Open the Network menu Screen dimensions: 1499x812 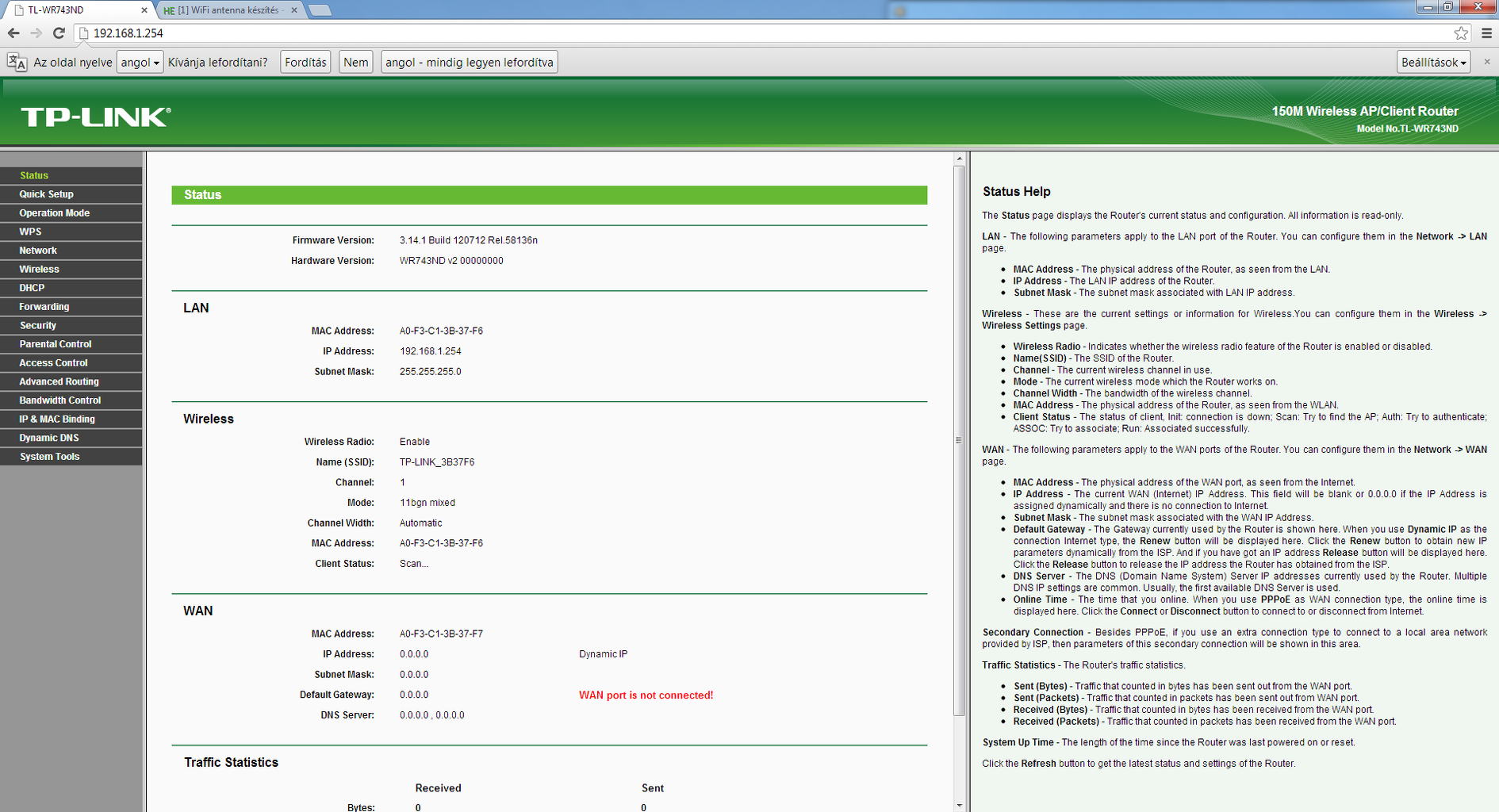point(71,251)
